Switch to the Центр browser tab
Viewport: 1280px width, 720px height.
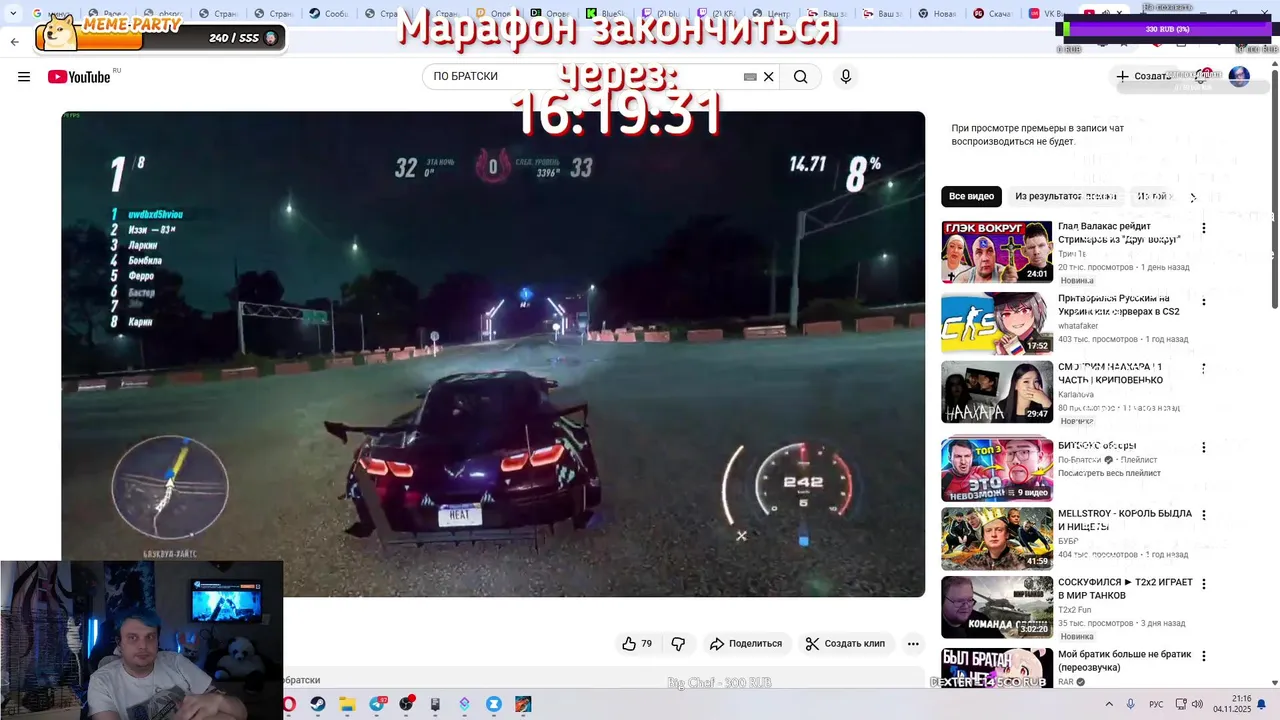(x=769, y=14)
